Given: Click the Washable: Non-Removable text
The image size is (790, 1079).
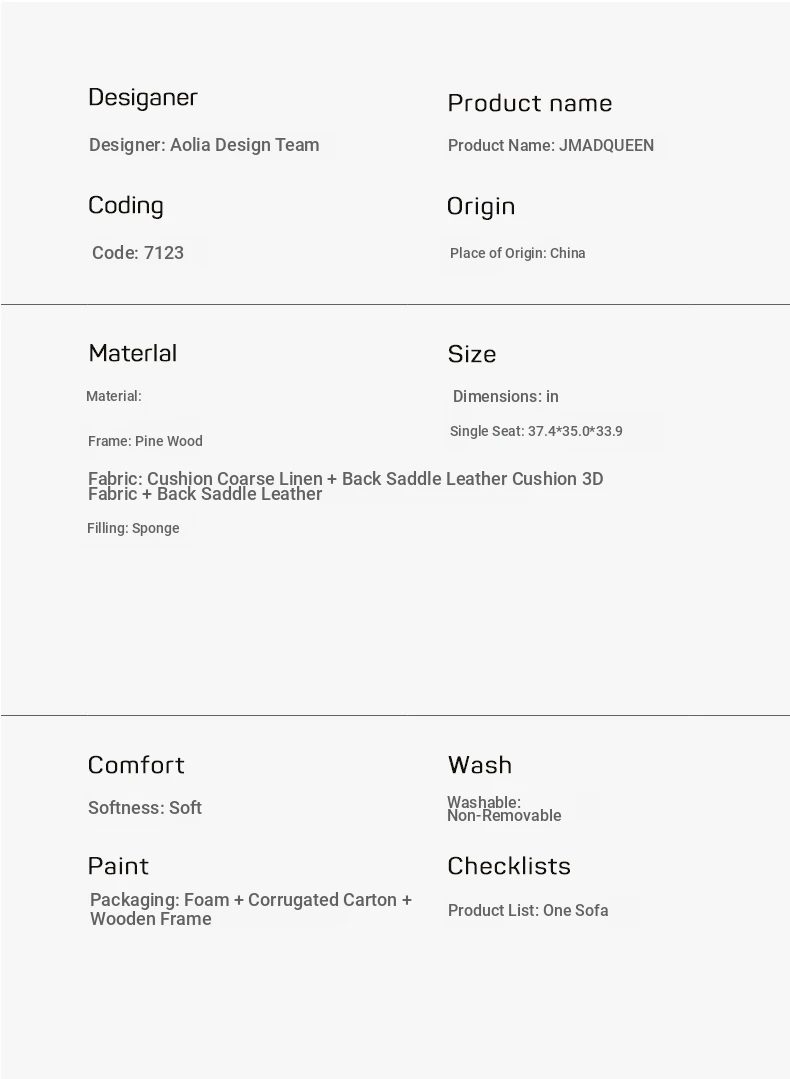Looking at the screenshot, I should pos(504,809).
